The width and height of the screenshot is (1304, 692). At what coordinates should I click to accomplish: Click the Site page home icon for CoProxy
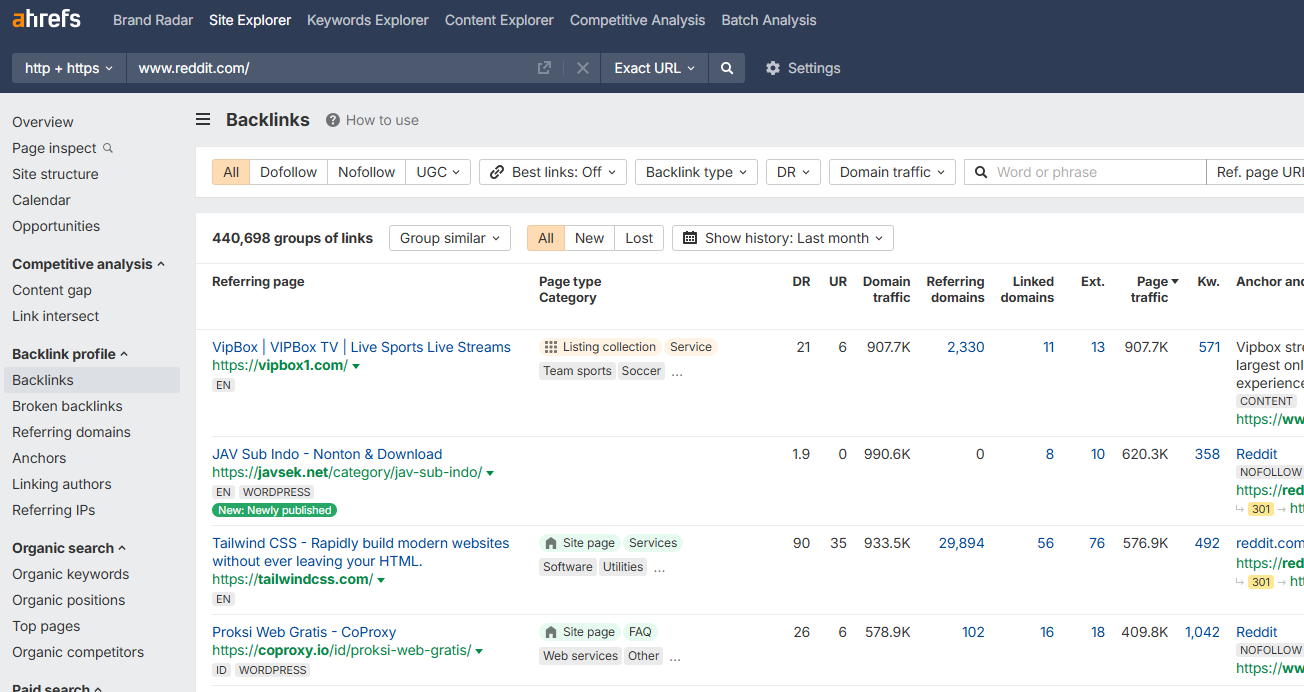click(550, 632)
